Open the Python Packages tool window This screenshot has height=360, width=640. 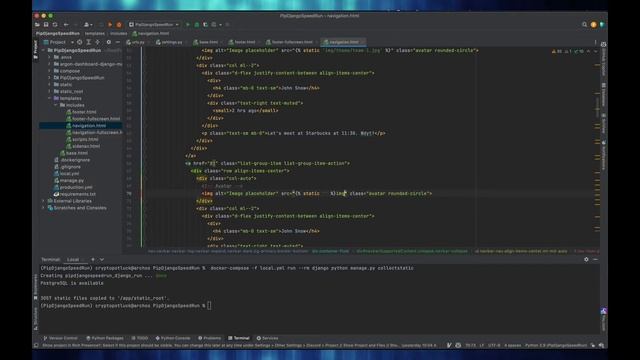[105, 338]
